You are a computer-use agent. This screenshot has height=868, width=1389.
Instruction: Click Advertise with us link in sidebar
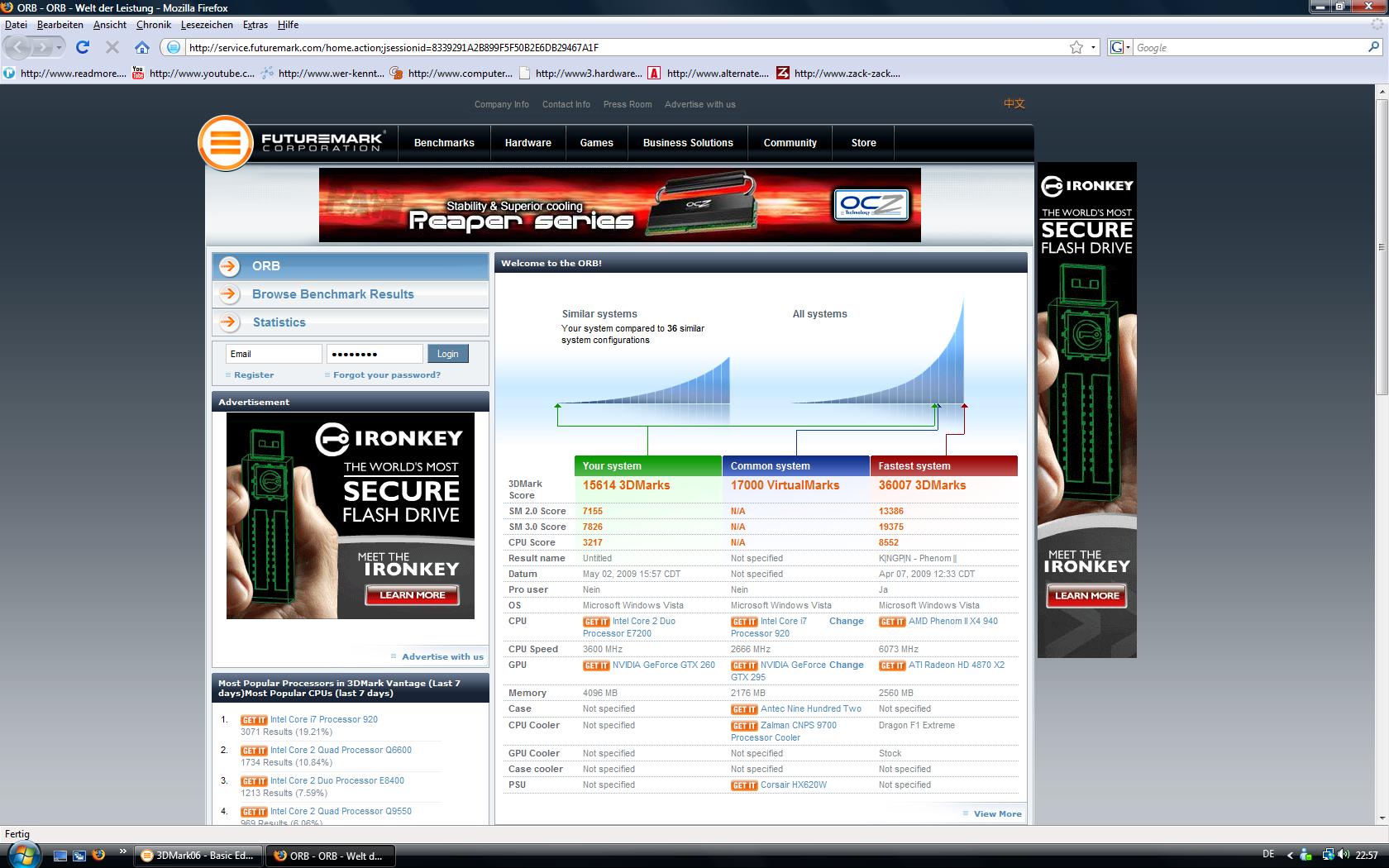442,656
